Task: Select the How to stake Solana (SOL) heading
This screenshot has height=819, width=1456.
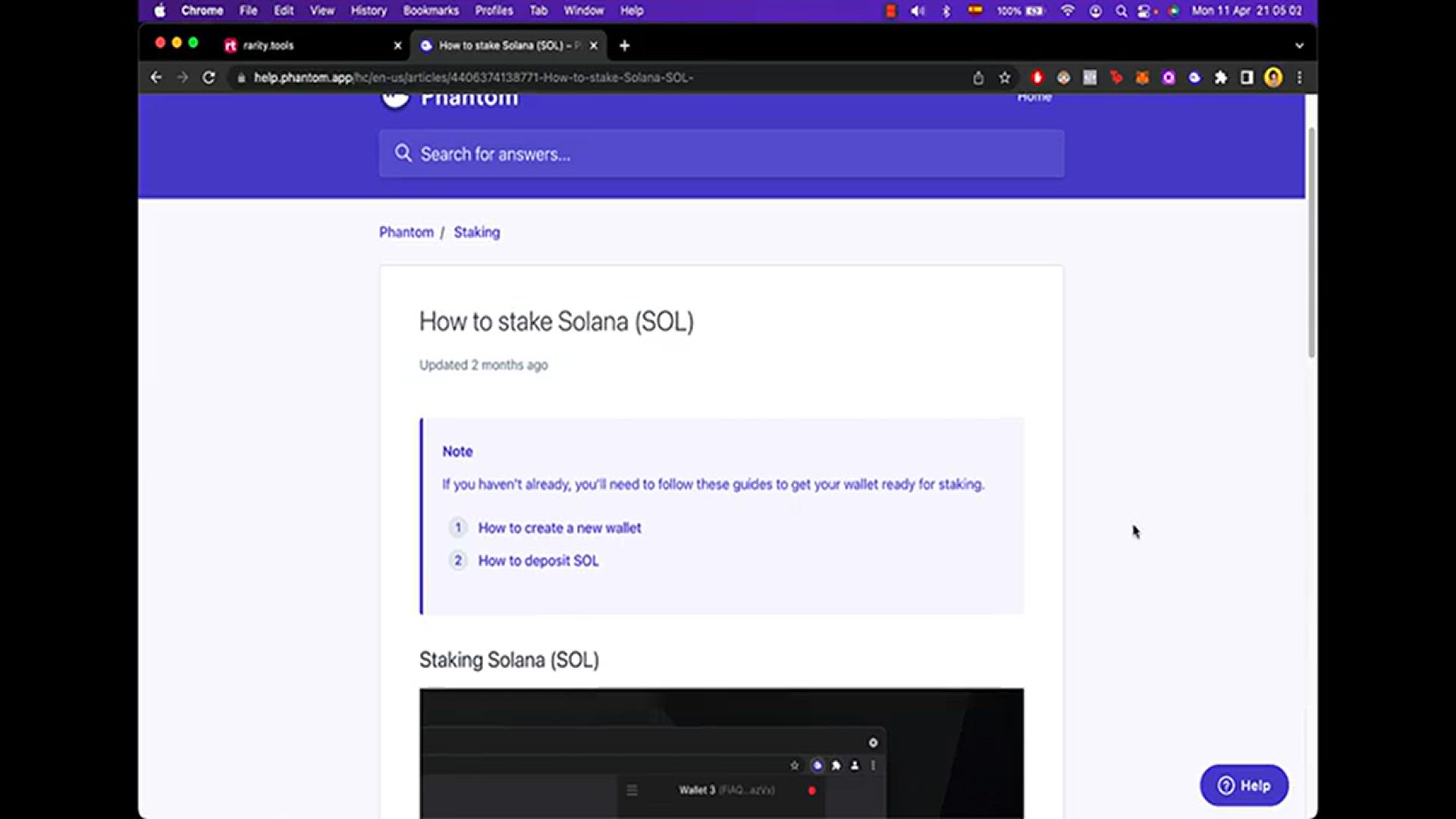Action: (x=557, y=322)
